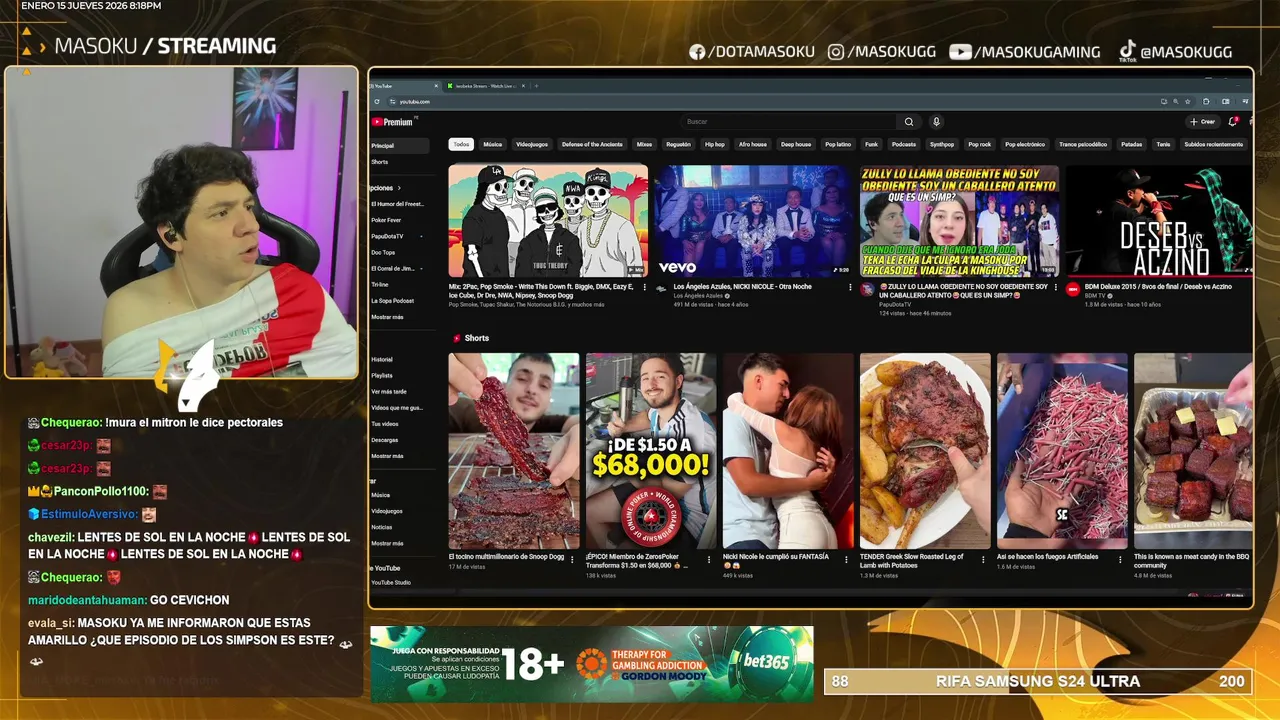Expand the Suscripciones section arrow
The width and height of the screenshot is (1280, 720).
[399, 188]
